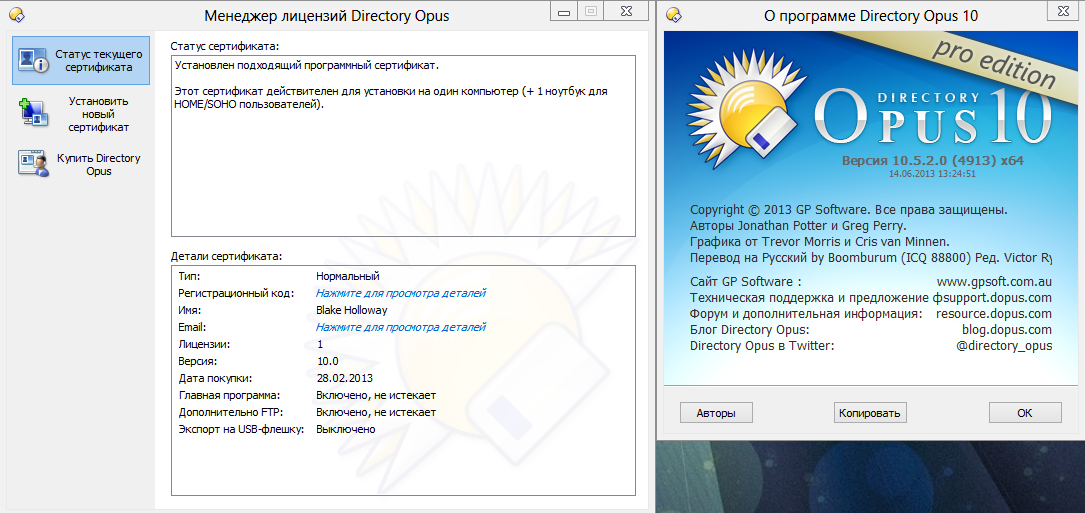This screenshot has width=1085, height=513.
Task: Click 'Экспорт на USB-флешку' label
Action: coord(241,429)
